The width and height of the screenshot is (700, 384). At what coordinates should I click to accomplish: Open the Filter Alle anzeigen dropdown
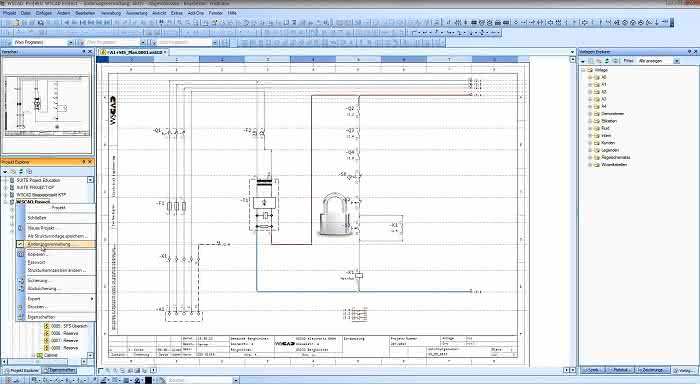[677, 61]
